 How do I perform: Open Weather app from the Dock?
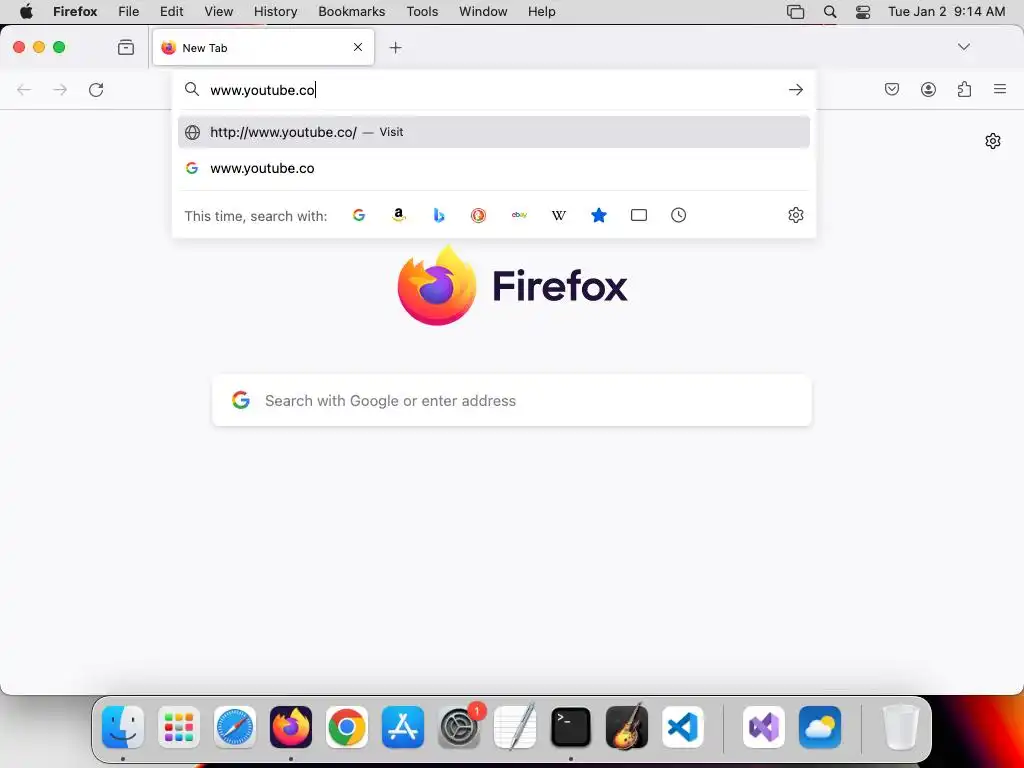[820, 727]
